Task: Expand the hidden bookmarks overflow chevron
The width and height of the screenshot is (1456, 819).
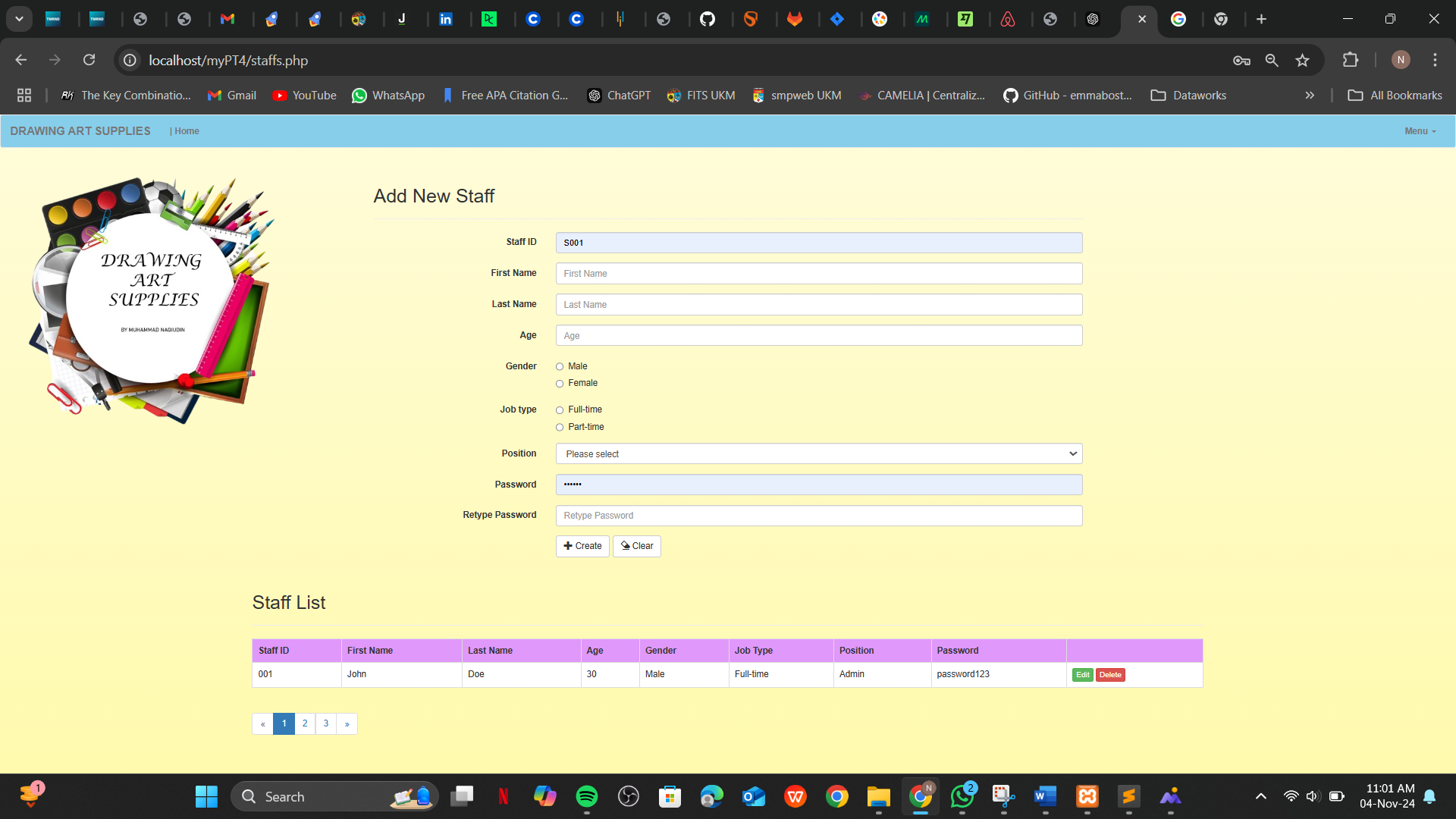Action: (x=1310, y=96)
